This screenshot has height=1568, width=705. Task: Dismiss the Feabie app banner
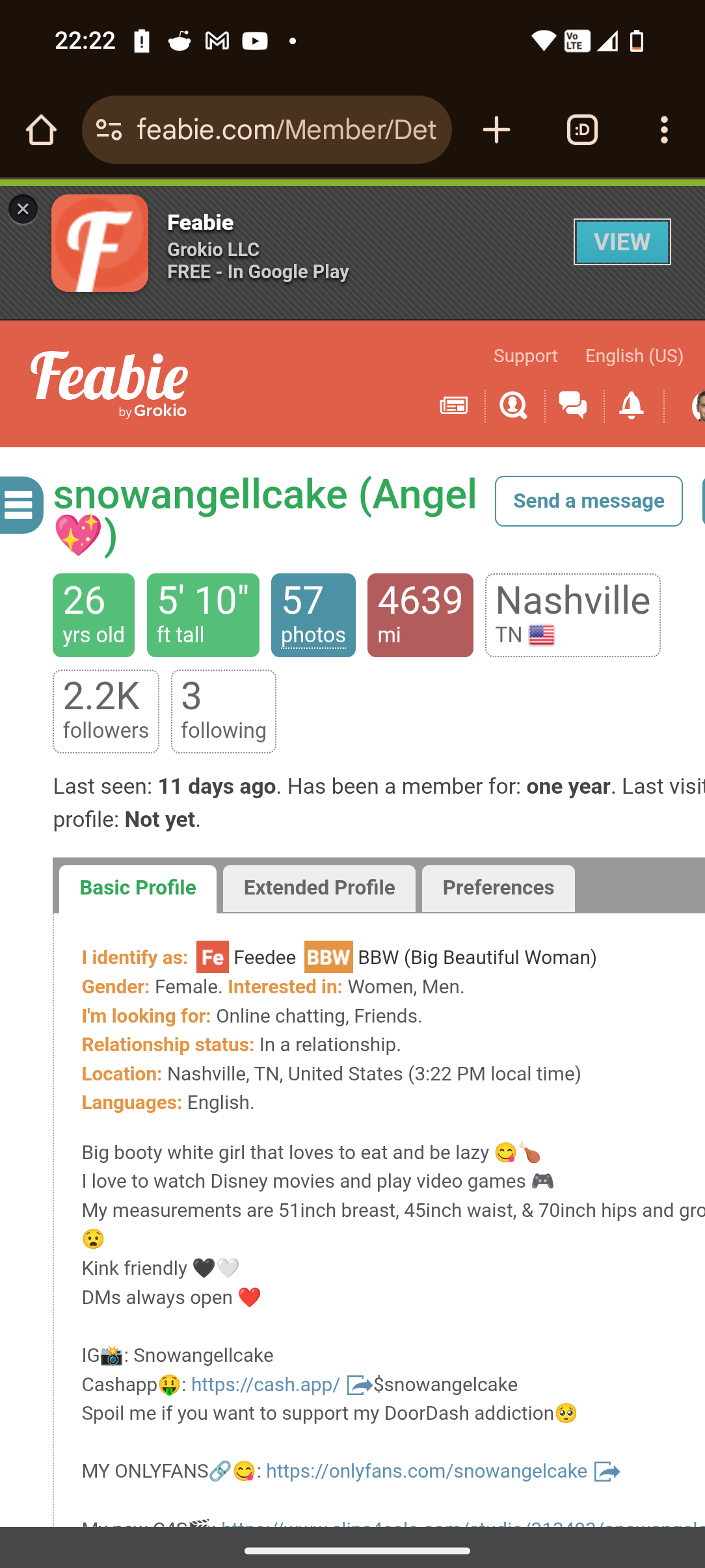tap(23, 209)
